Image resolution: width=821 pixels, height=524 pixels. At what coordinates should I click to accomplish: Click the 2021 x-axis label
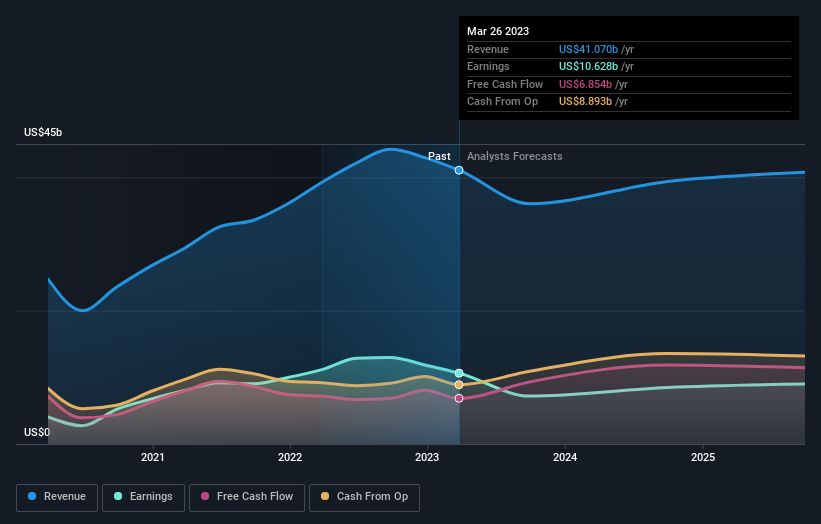coord(152,457)
